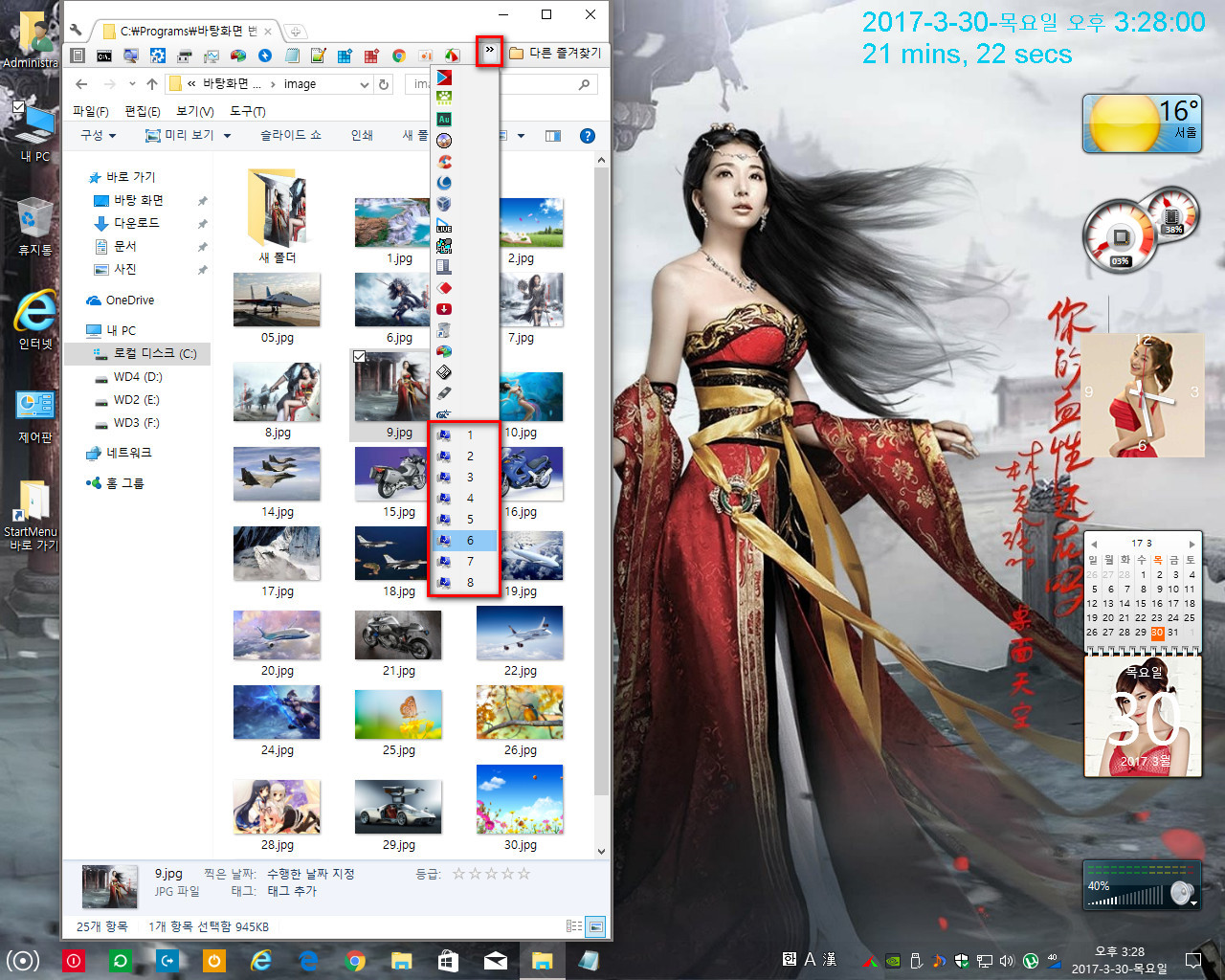Launch the CCleaner icon in overflow list

444,161
